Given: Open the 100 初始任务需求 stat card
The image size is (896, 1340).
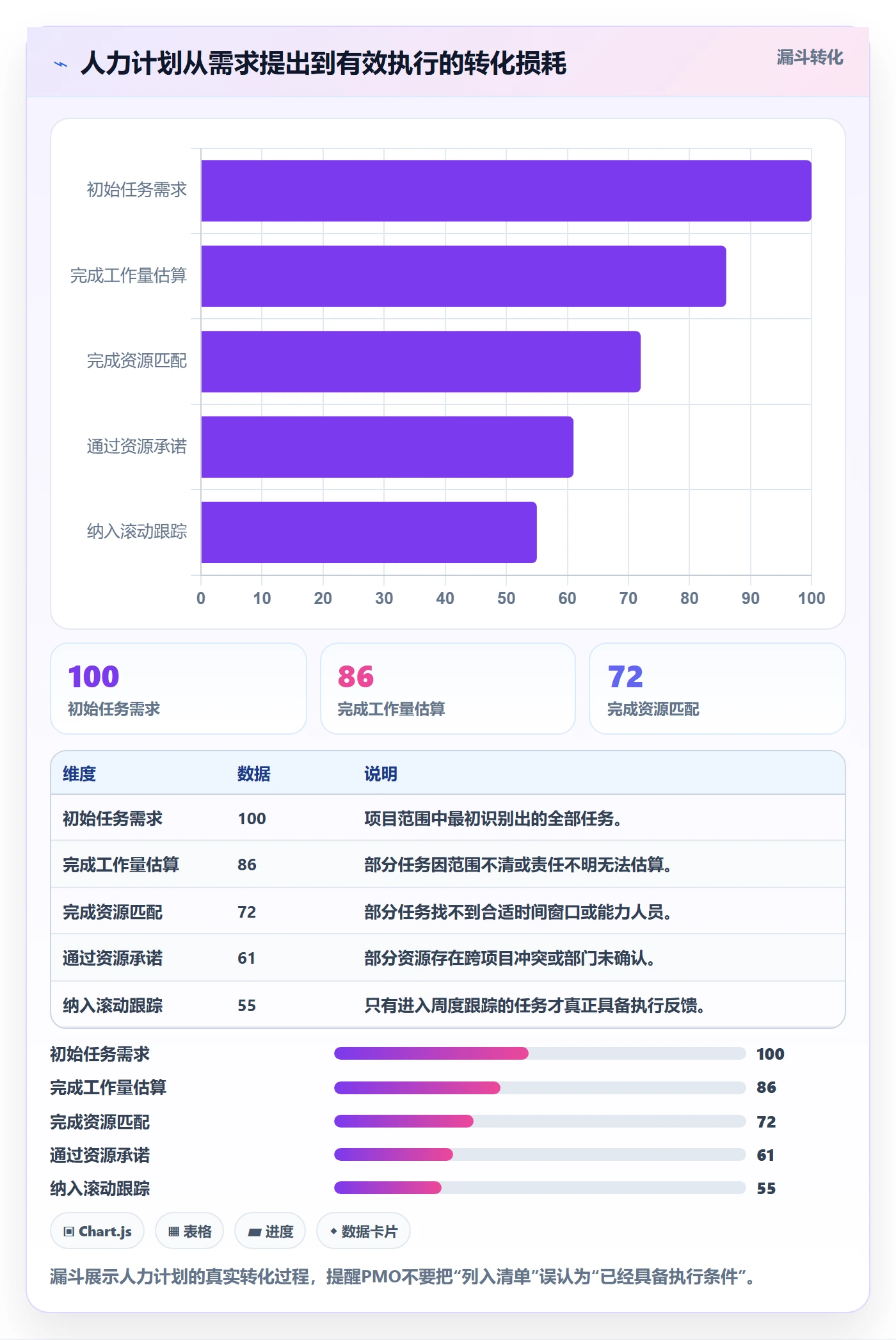Looking at the screenshot, I should (x=179, y=689).
